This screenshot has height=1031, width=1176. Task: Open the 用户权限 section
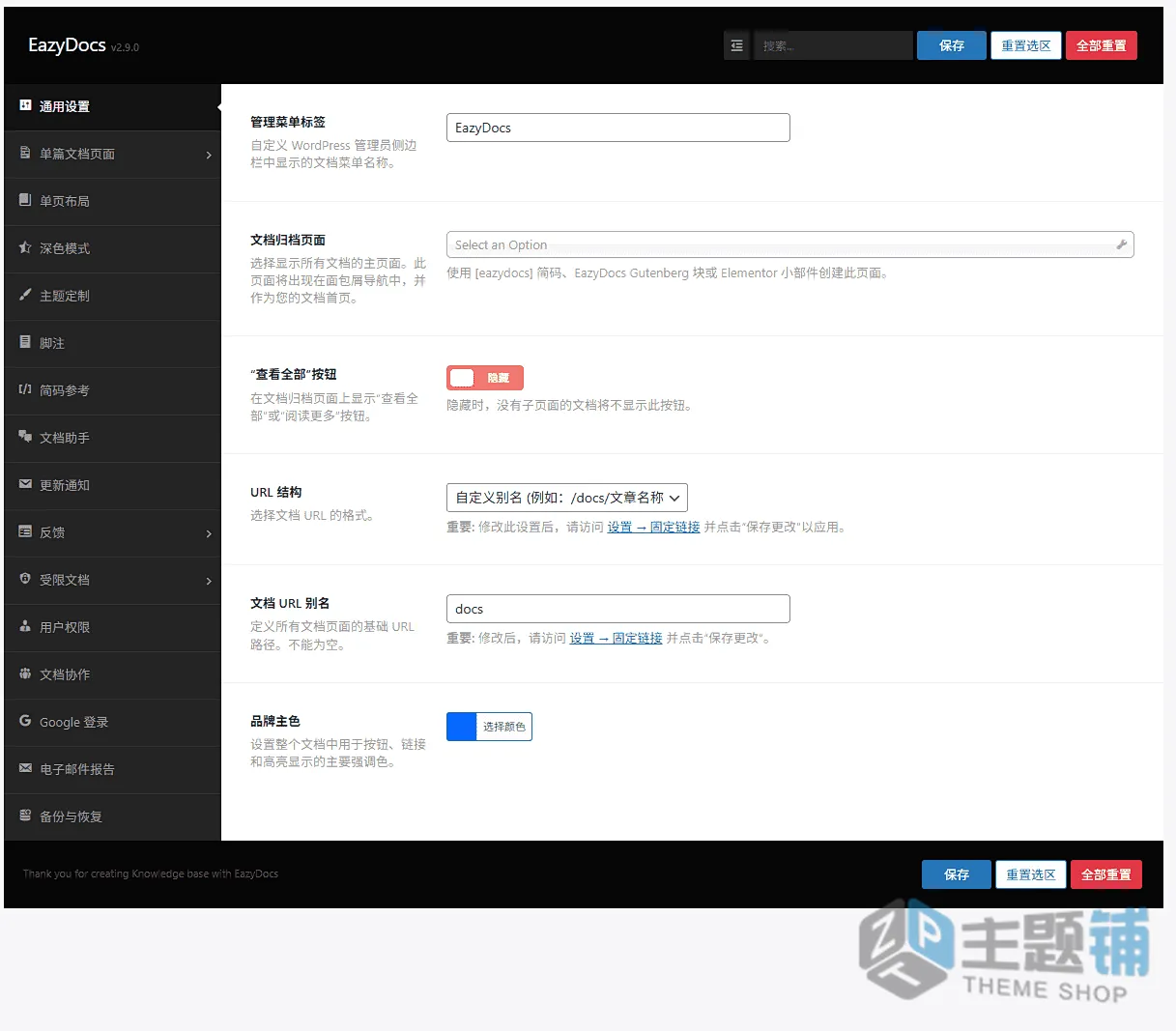tap(113, 628)
